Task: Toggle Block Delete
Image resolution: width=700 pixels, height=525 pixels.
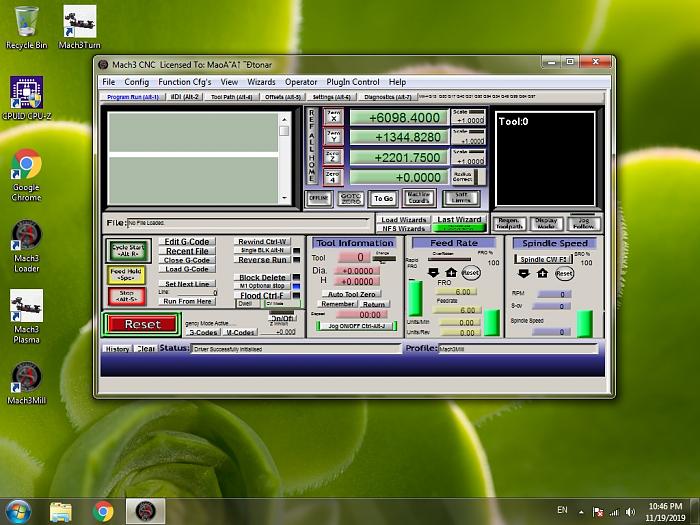Action: [x=262, y=277]
